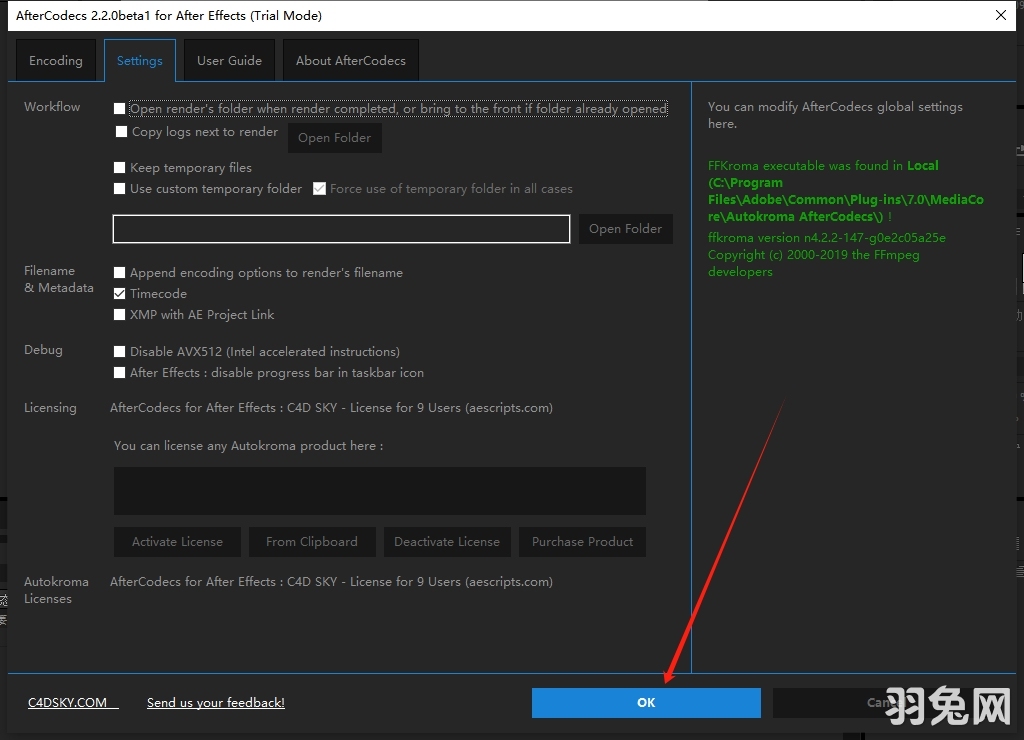Uncheck the Timecode checkbox
The height and width of the screenshot is (740, 1024).
[x=120, y=294]
